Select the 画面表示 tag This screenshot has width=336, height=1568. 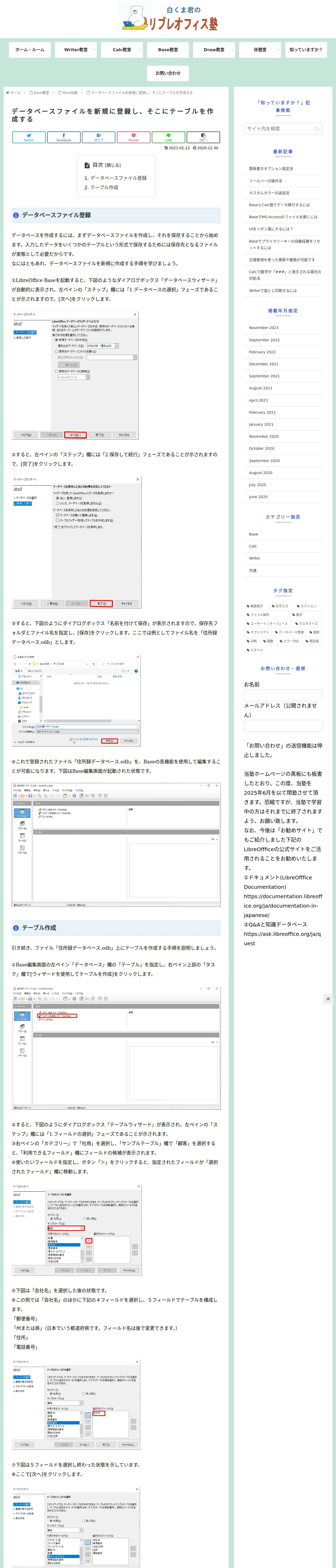(255, 606)
